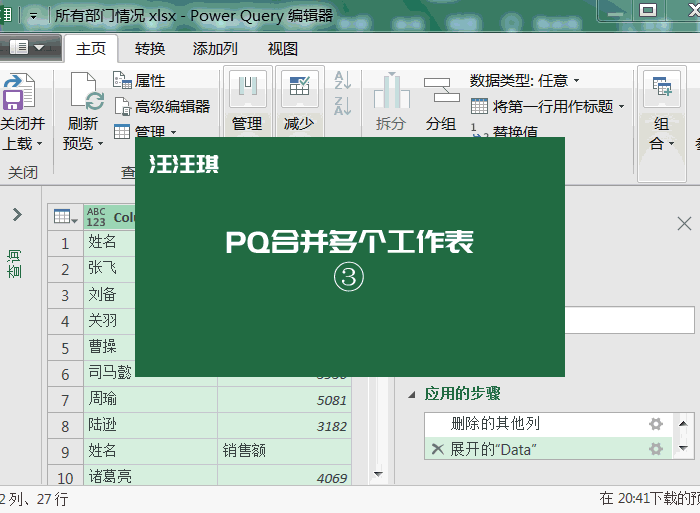
Task: Click Replace Values (替换值) icon
Action: tap(478, 131)
